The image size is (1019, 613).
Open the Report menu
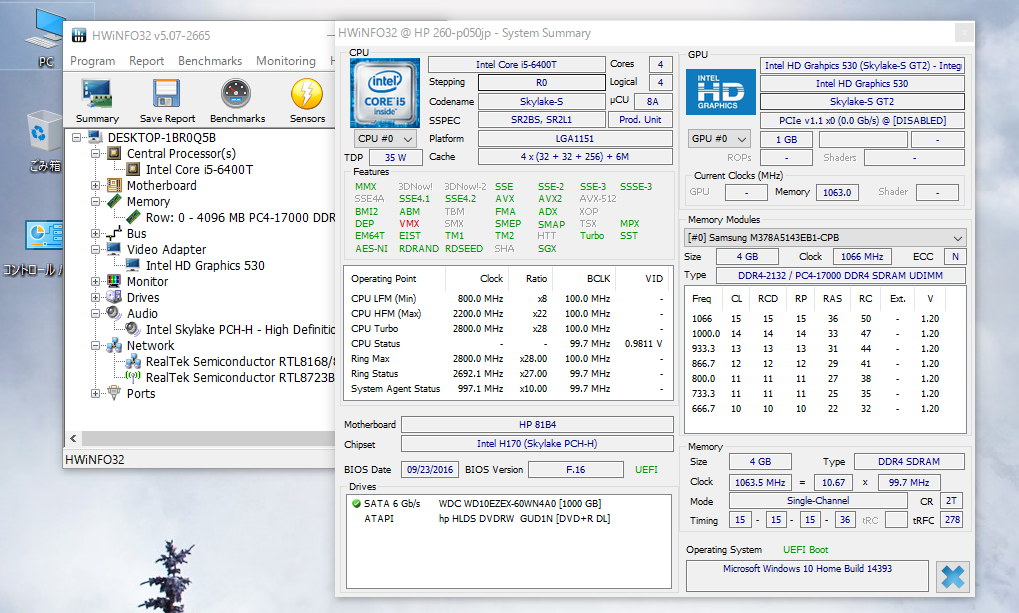click(x=146, y=60)
